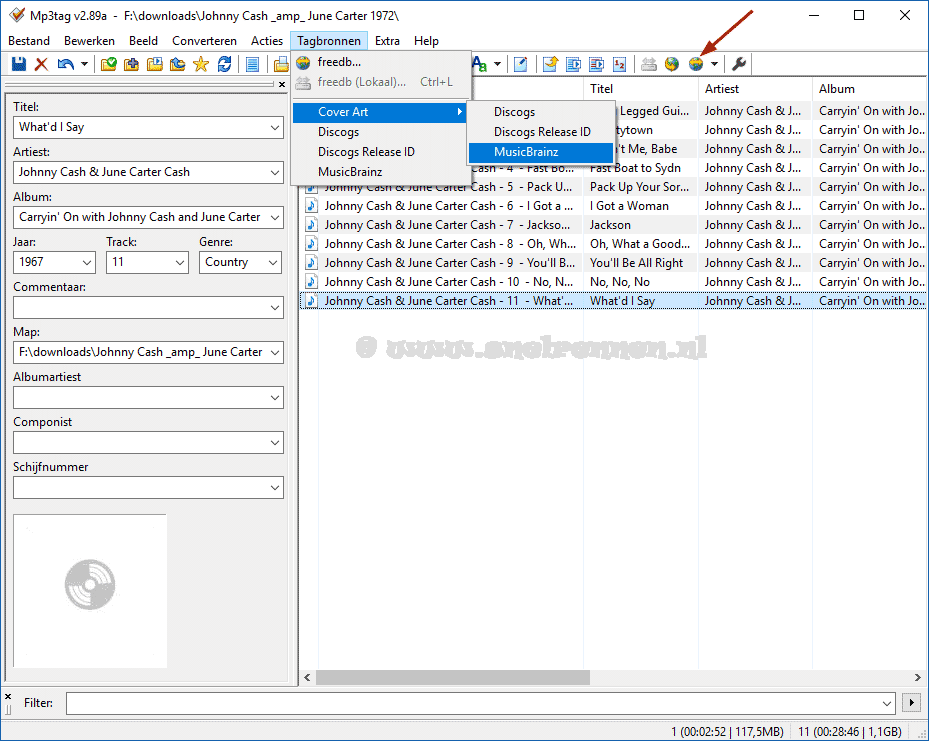Click the Aa case conversion icon
The width and height of the screenshot is (929, 741).
(479, 64)
